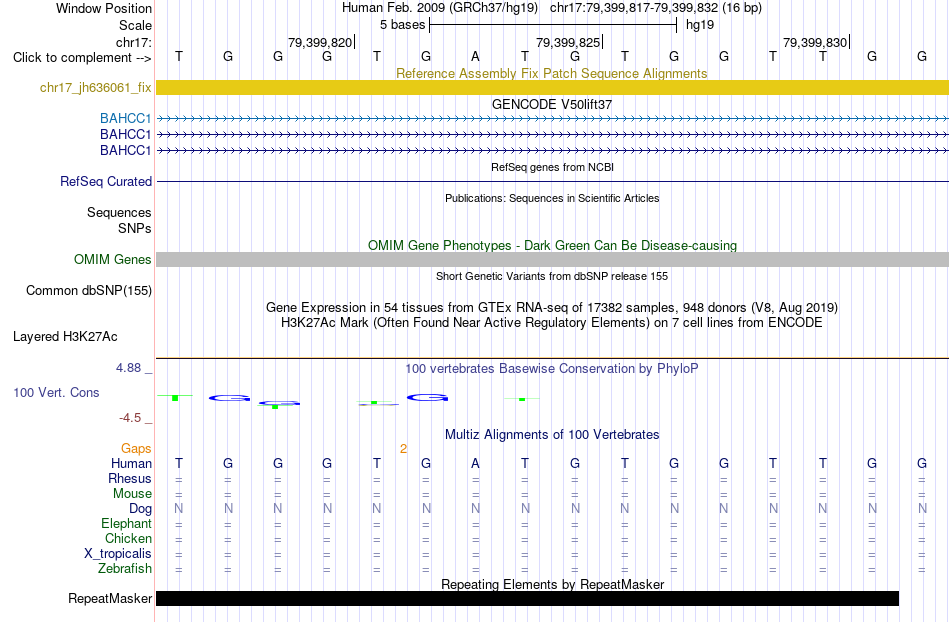Select the light-blue BAHCC1 gene label

[125, 118]
